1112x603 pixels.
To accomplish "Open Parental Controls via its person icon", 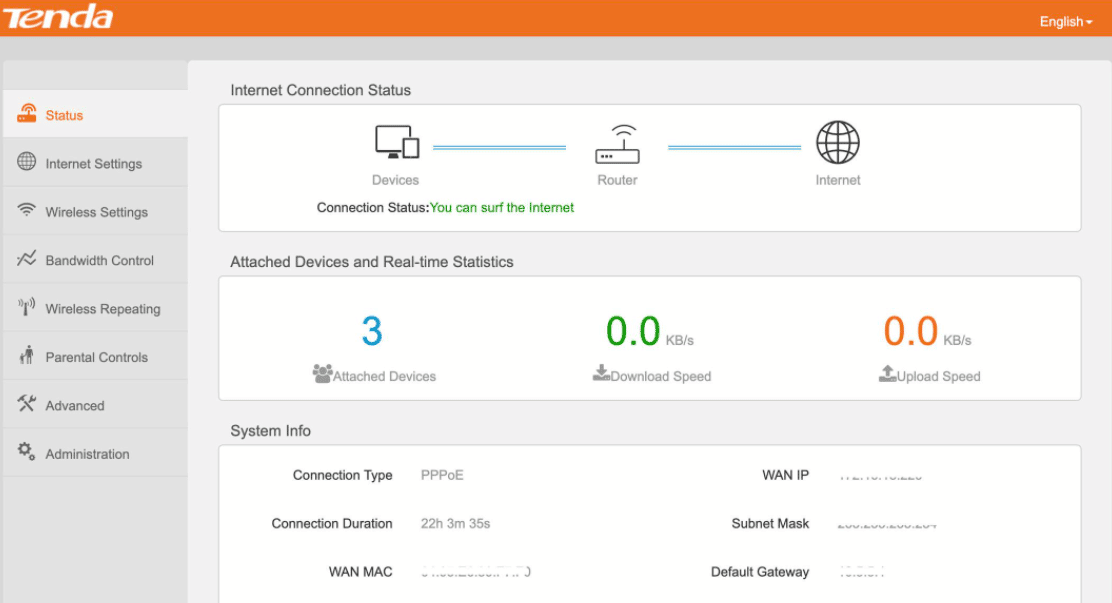I will coord(30,356).
